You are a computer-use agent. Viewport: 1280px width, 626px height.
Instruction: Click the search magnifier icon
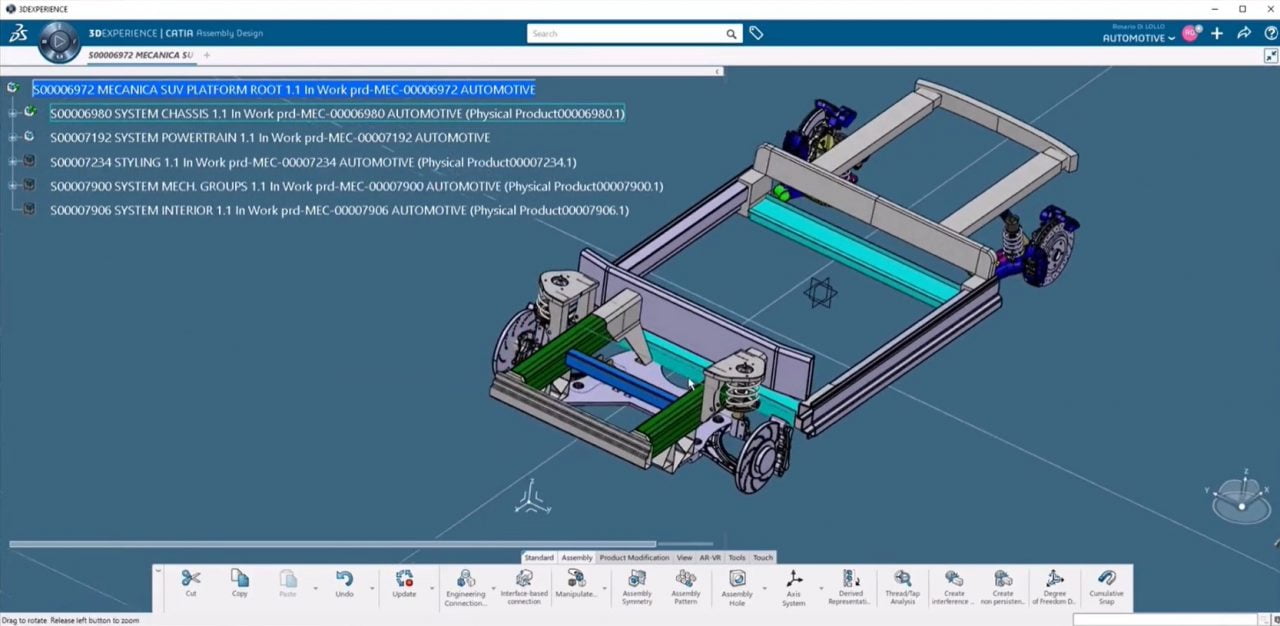(731, 34)
